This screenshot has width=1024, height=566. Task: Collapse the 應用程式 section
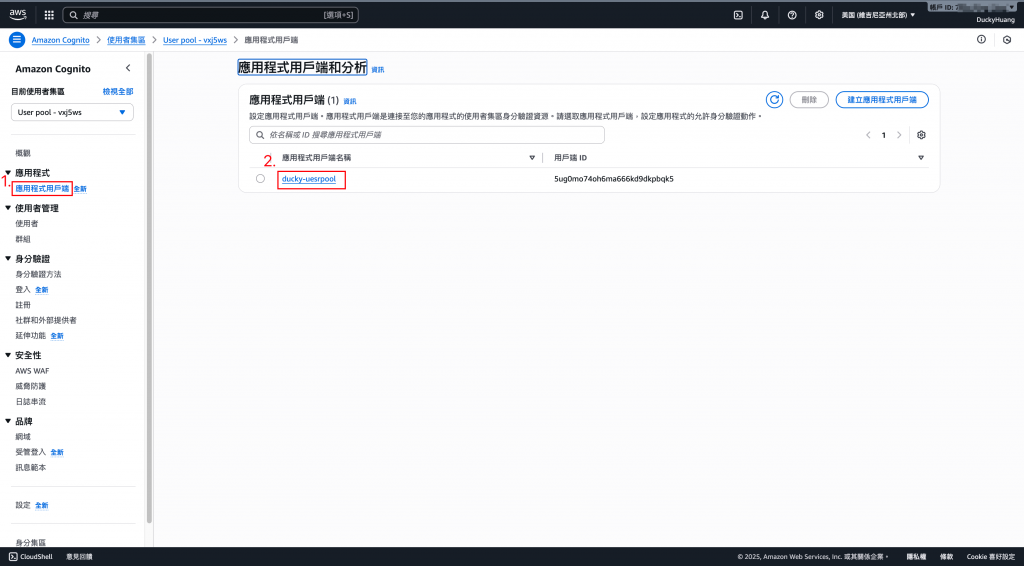point(8,172)
